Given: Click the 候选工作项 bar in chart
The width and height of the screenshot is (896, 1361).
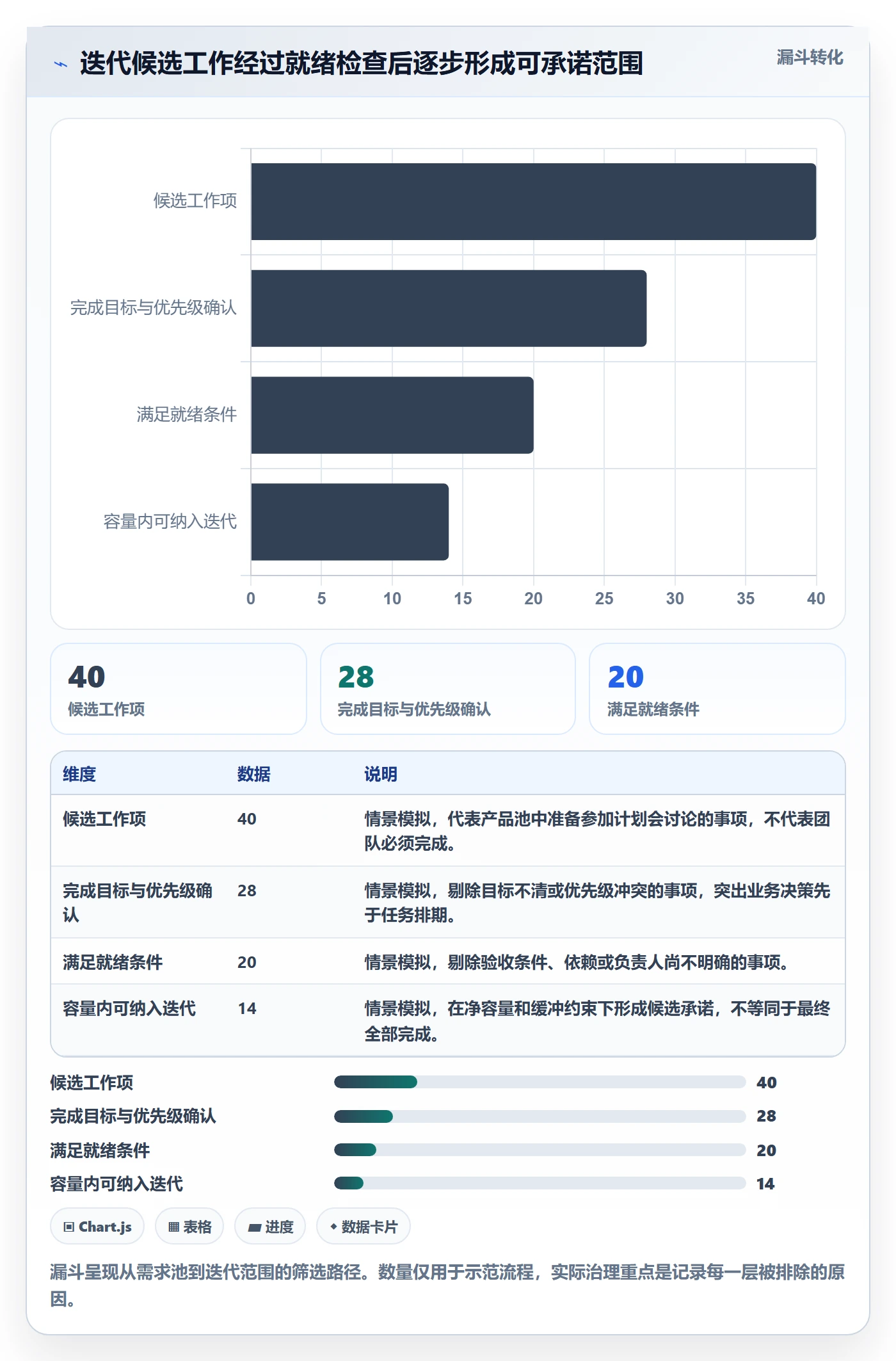Looking at the screenshot, I should (x=534, y=202).
